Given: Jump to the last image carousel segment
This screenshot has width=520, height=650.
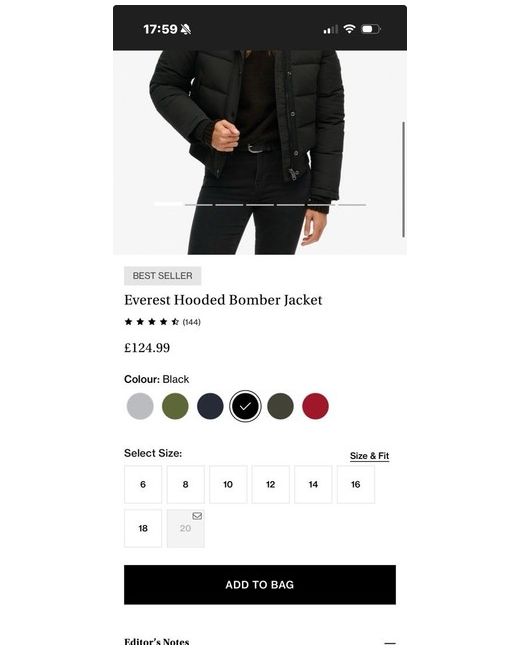Looking at the screenshot, I should 352,205.
